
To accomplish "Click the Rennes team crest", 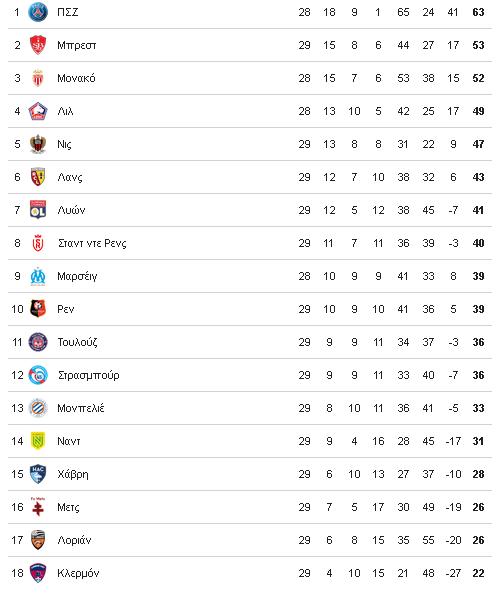I will (x=38, y=309).
